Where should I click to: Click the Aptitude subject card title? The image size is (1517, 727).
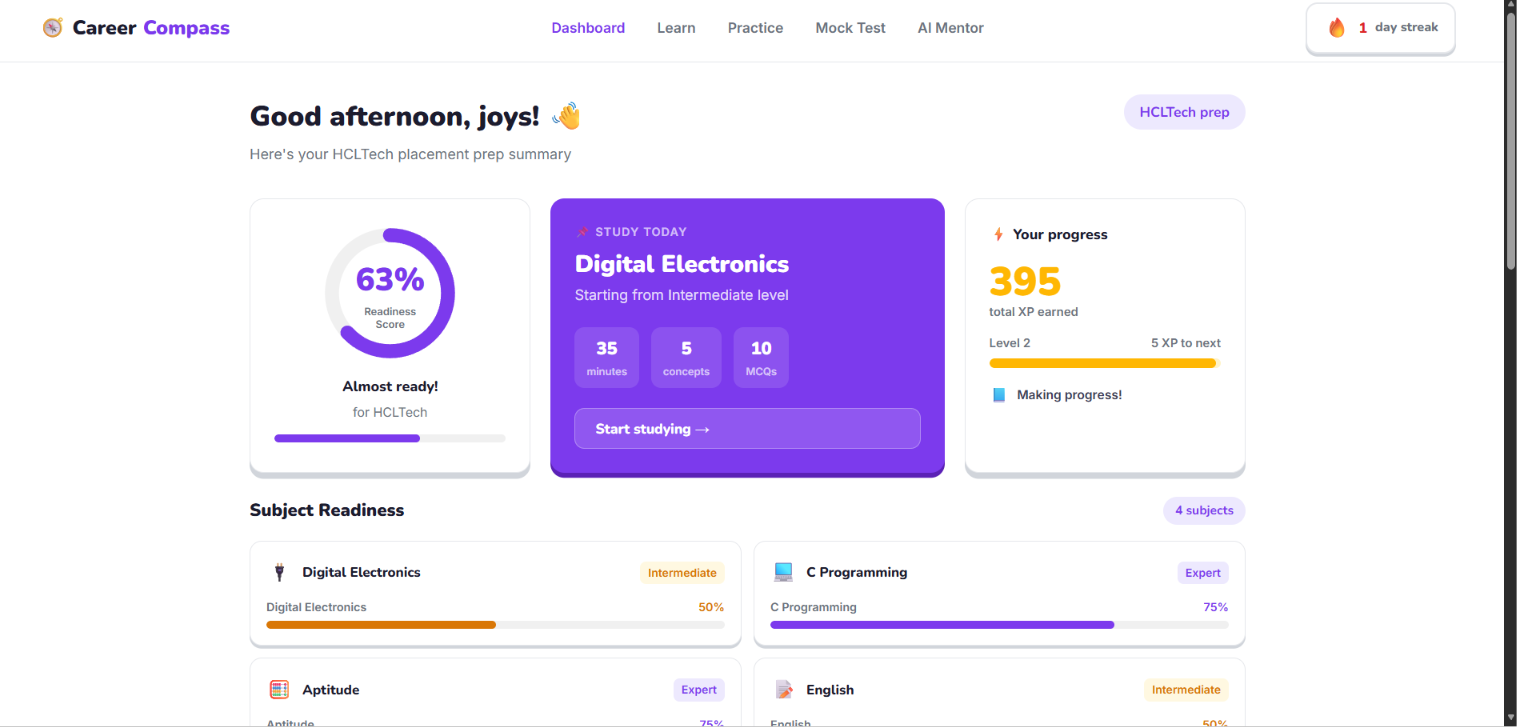331,690
